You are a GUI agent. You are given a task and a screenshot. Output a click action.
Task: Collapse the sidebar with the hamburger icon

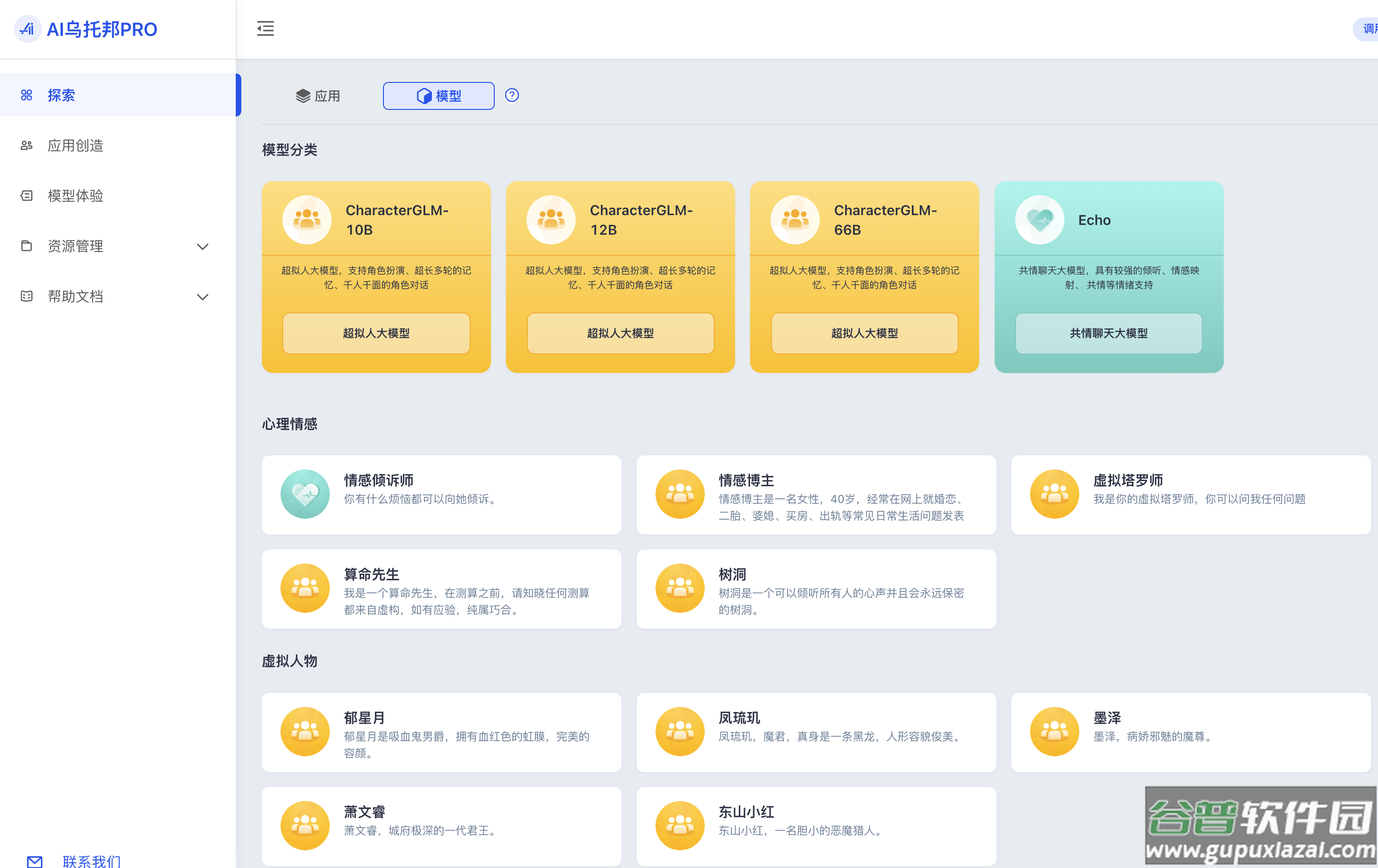click(x=265, y=28)
